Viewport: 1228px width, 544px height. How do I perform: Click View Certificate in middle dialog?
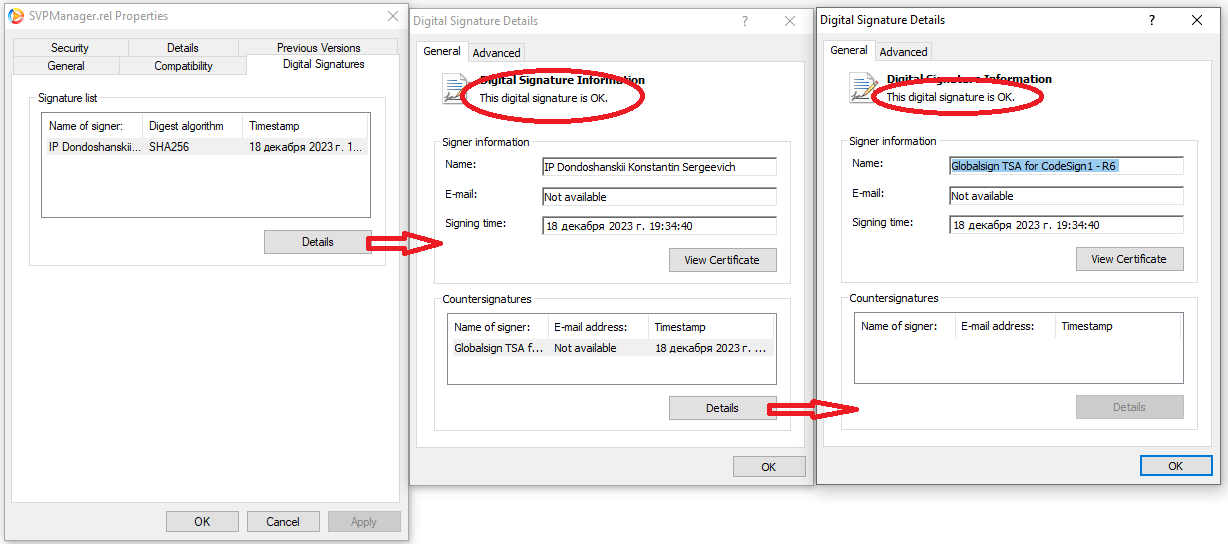coord(722,260)
